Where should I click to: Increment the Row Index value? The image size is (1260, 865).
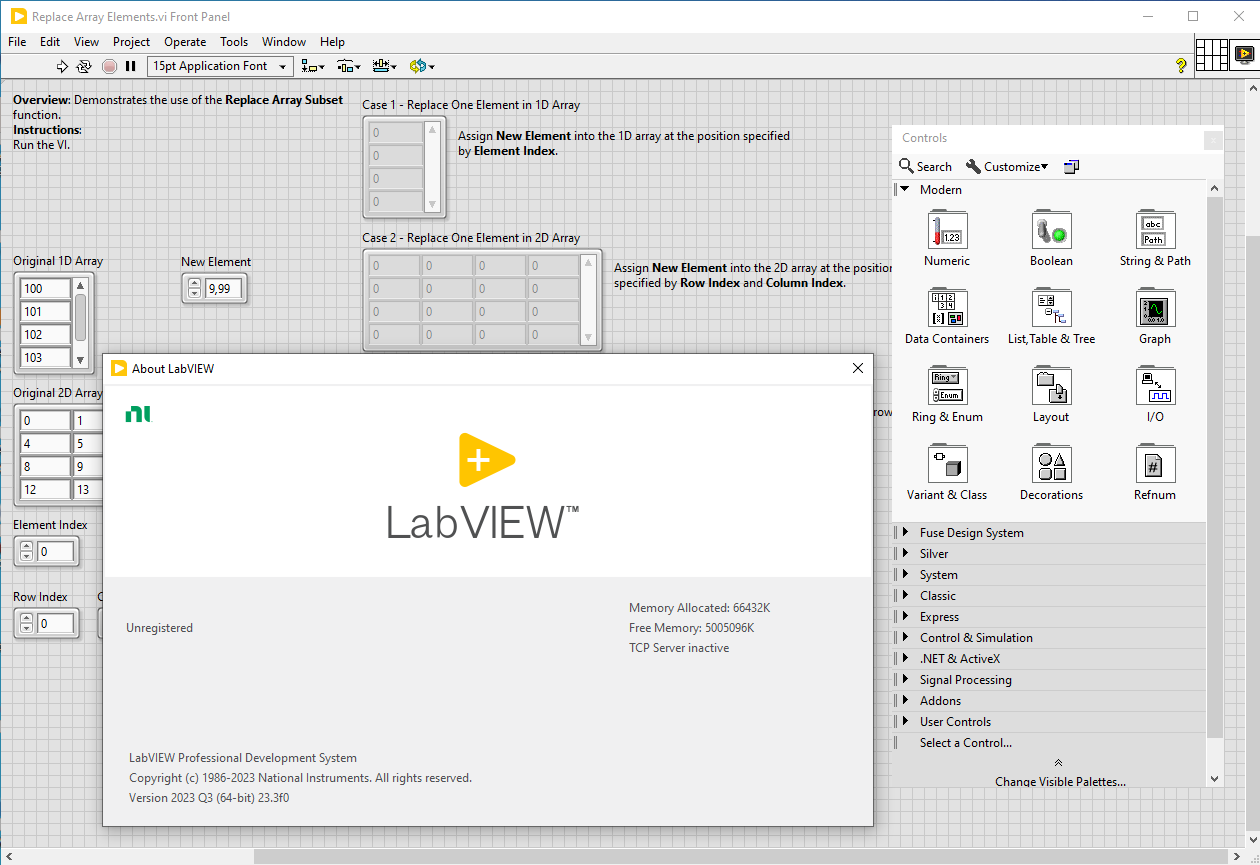[x=26, y=619]
